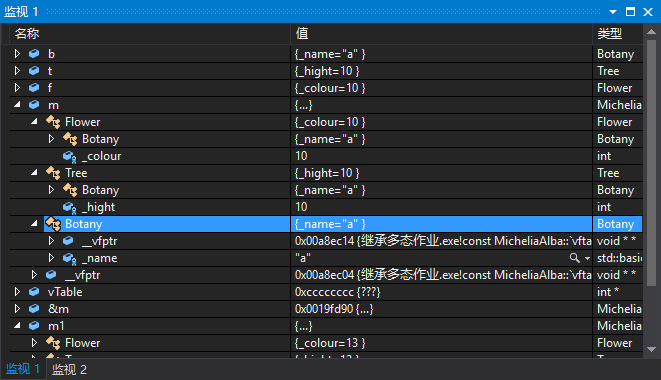Viewport: 661px width, 380px height.
Task: Click the field icon next to _hight
Action: (70, 208)
